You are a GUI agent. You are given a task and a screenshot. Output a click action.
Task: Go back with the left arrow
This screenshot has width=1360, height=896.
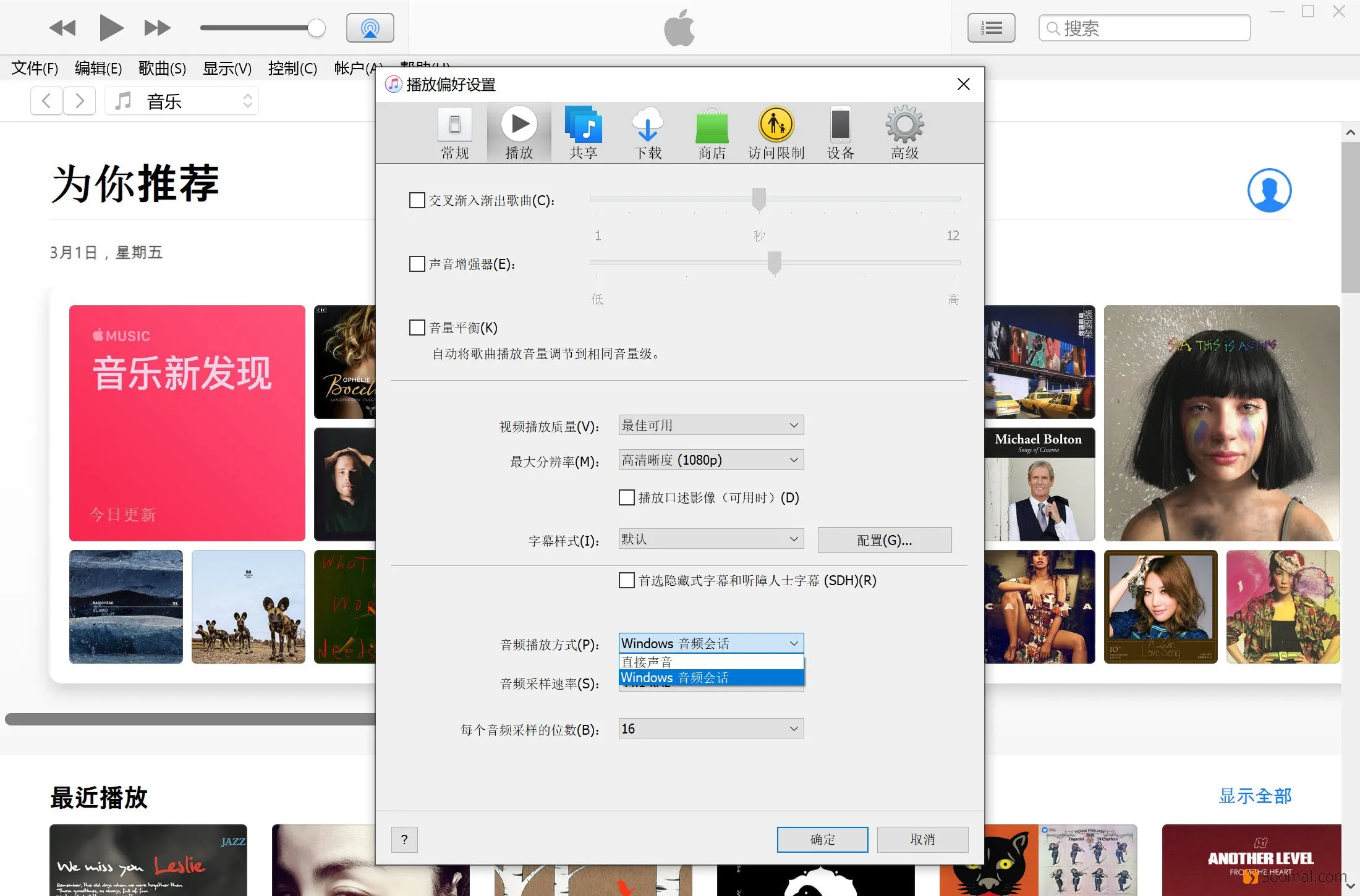46,101
